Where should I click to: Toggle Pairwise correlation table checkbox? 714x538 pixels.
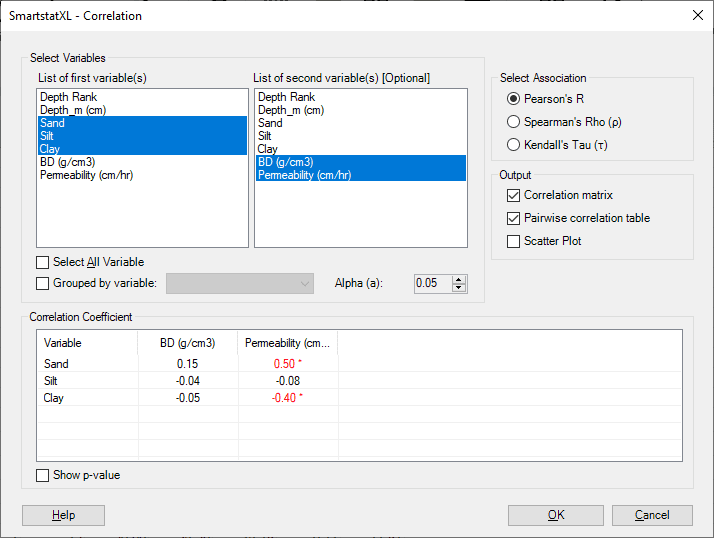click(x=514, y=218)
